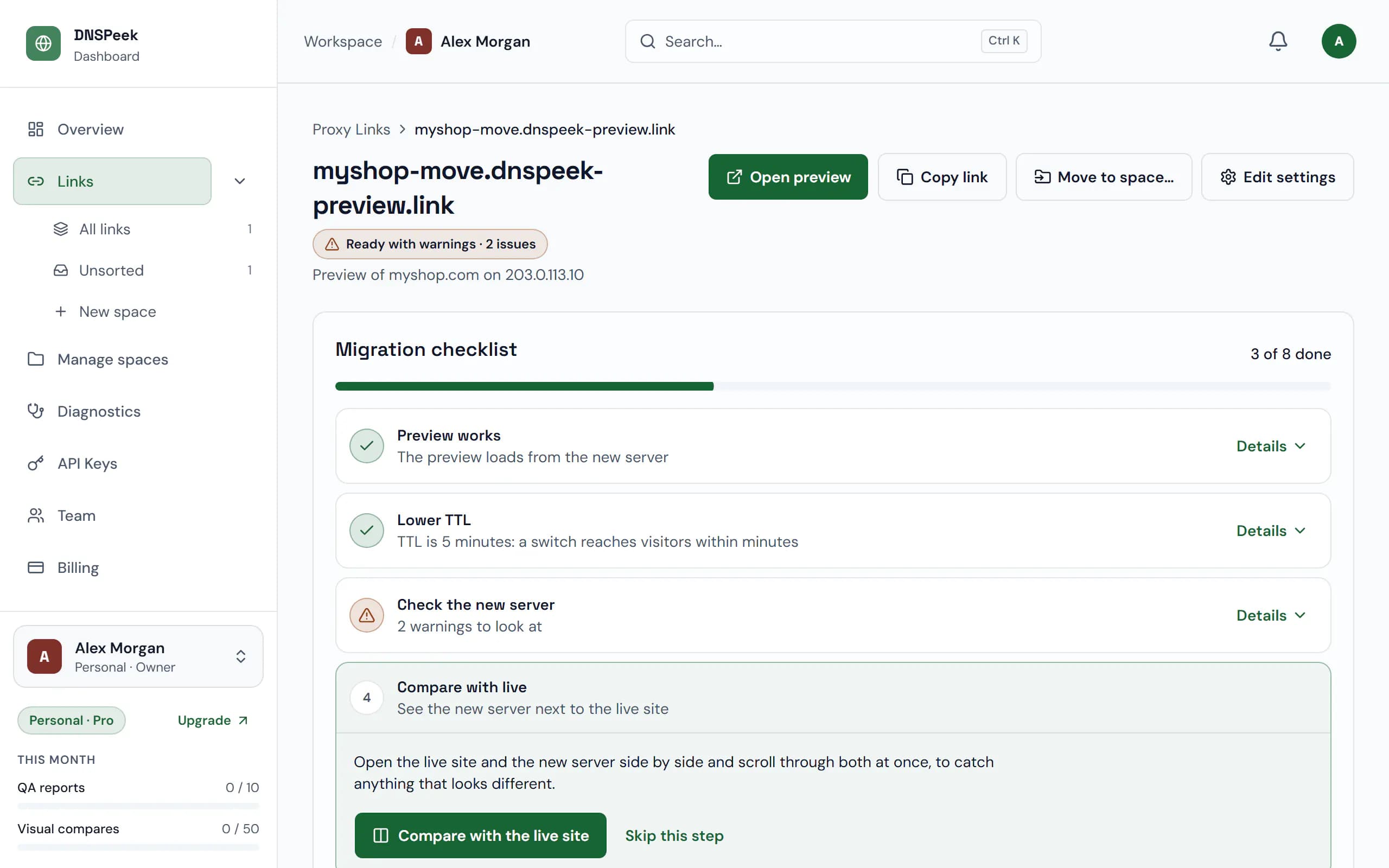Go to Manage spaces
The width and height of the screenshot is (1389, 868).
[138, 359]
